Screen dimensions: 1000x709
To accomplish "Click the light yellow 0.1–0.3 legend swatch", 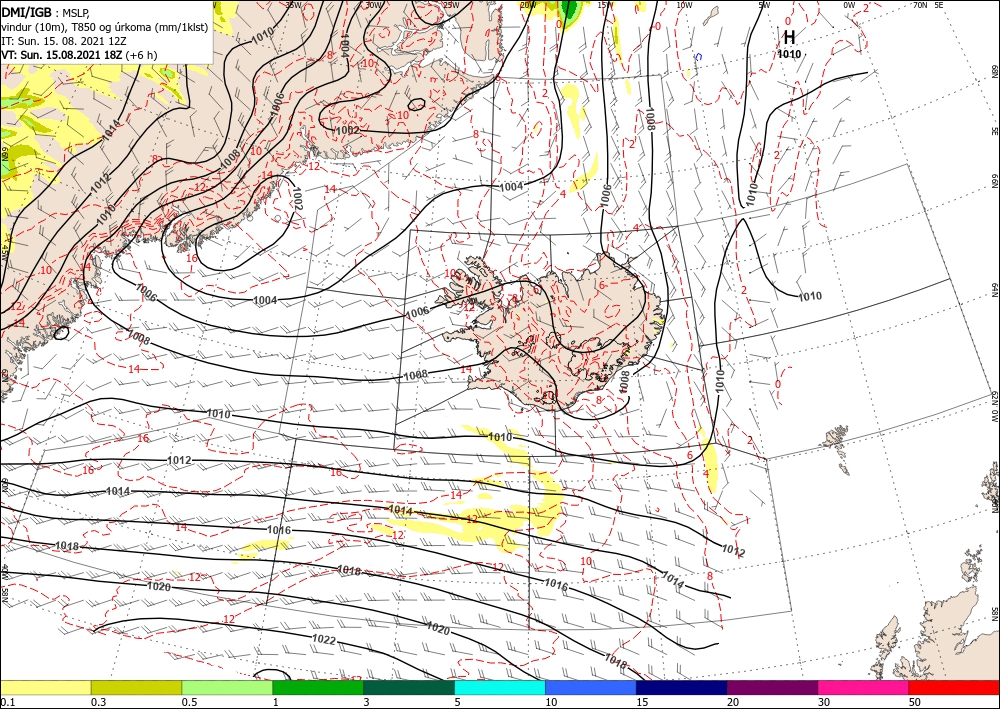I will (x=45, y=687).
